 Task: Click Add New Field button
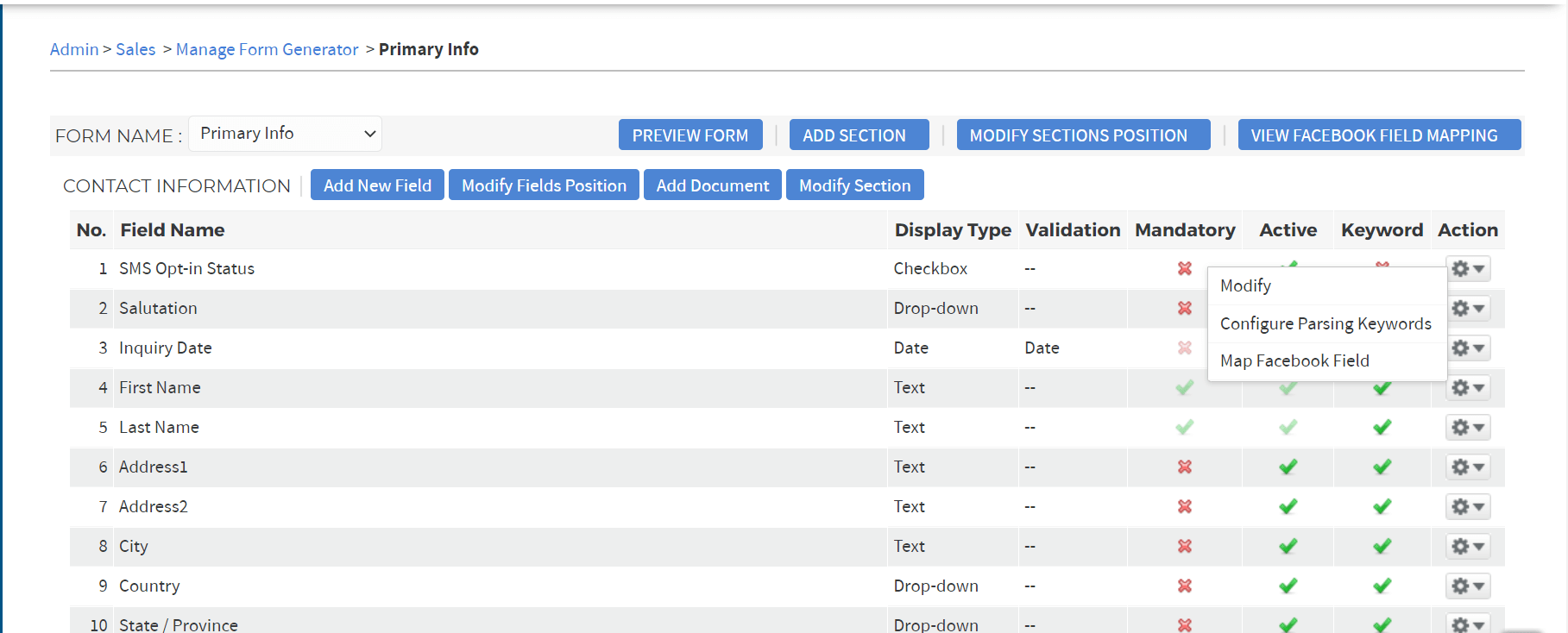click(377, 185)
